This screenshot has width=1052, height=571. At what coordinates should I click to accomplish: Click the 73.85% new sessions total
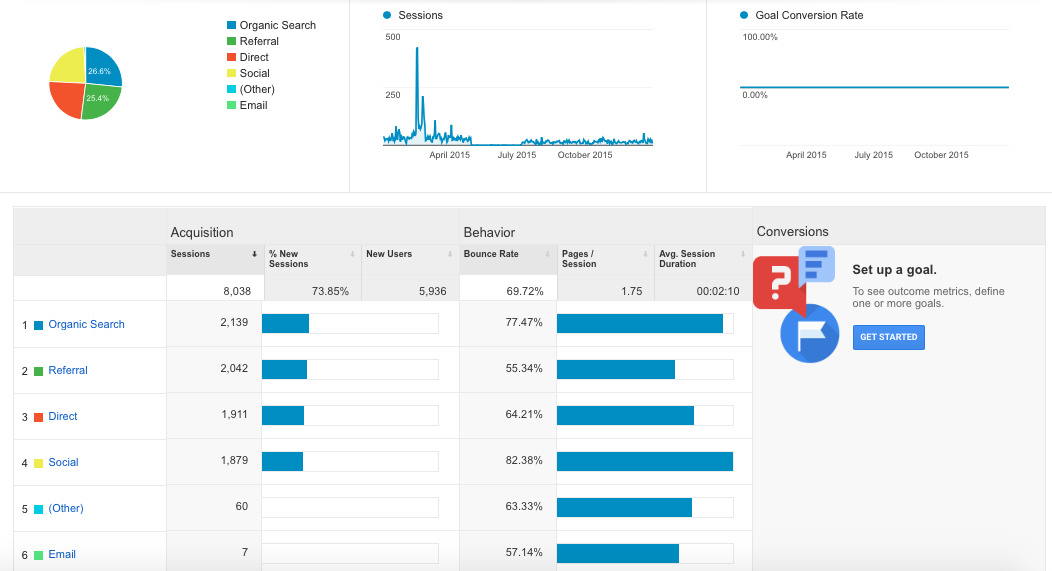[x=330, y=291]
